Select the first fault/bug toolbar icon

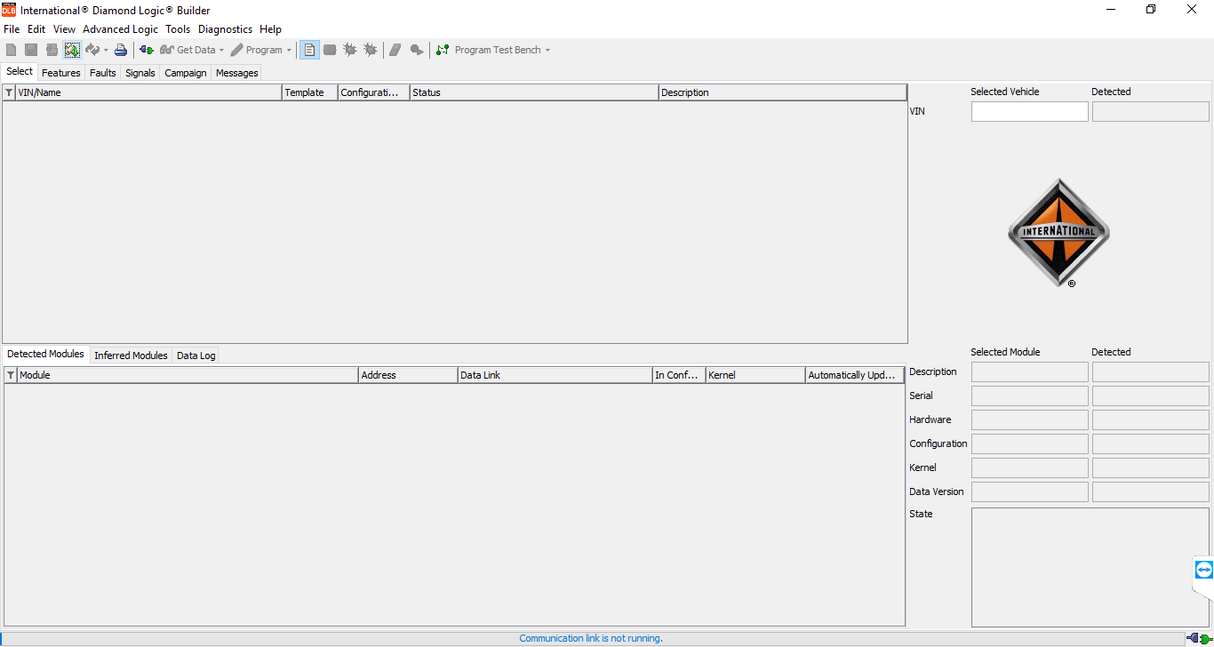coord(349,49)
